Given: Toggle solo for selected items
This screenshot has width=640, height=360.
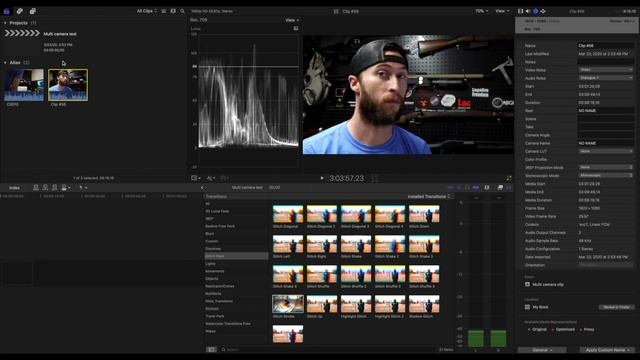Looking at the screenshot, I should (467, 187).
